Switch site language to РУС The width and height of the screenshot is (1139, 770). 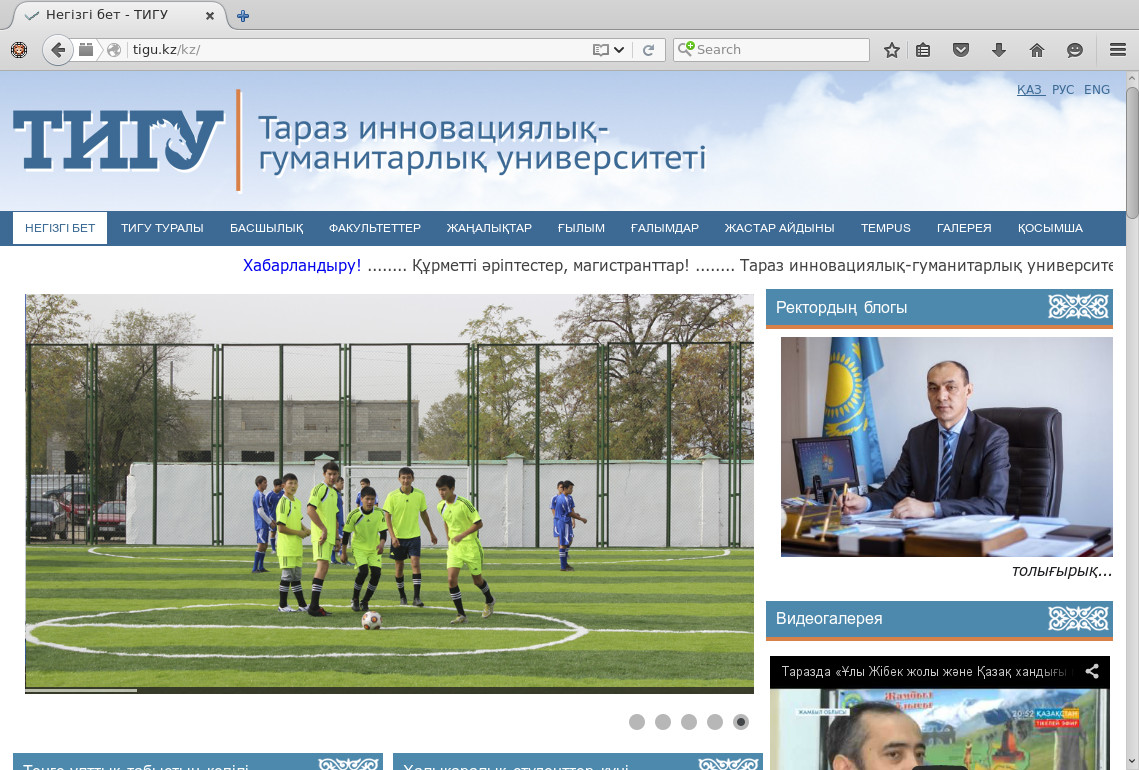tap(1063, 89)
